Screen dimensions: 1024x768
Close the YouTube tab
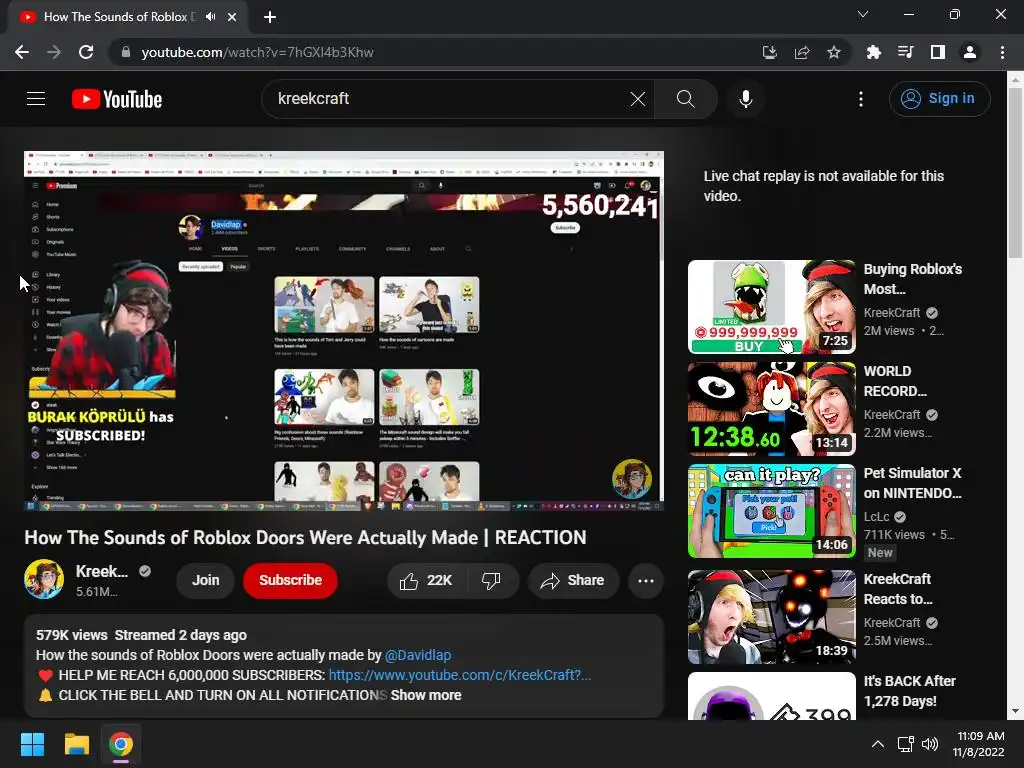pyautogui.click(x=232, y=17)
